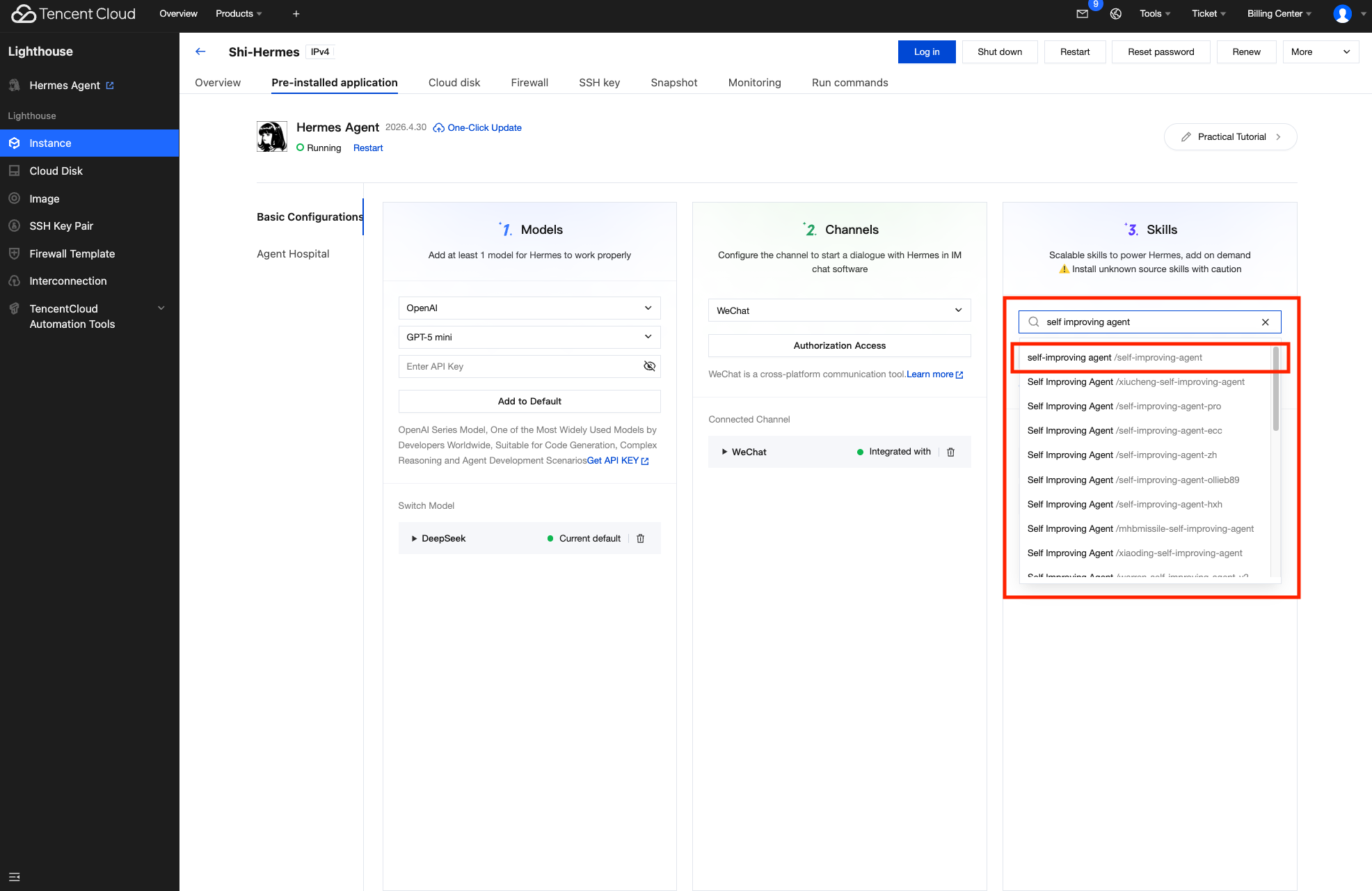Open the messages mail icon

tap(1082, 14)
